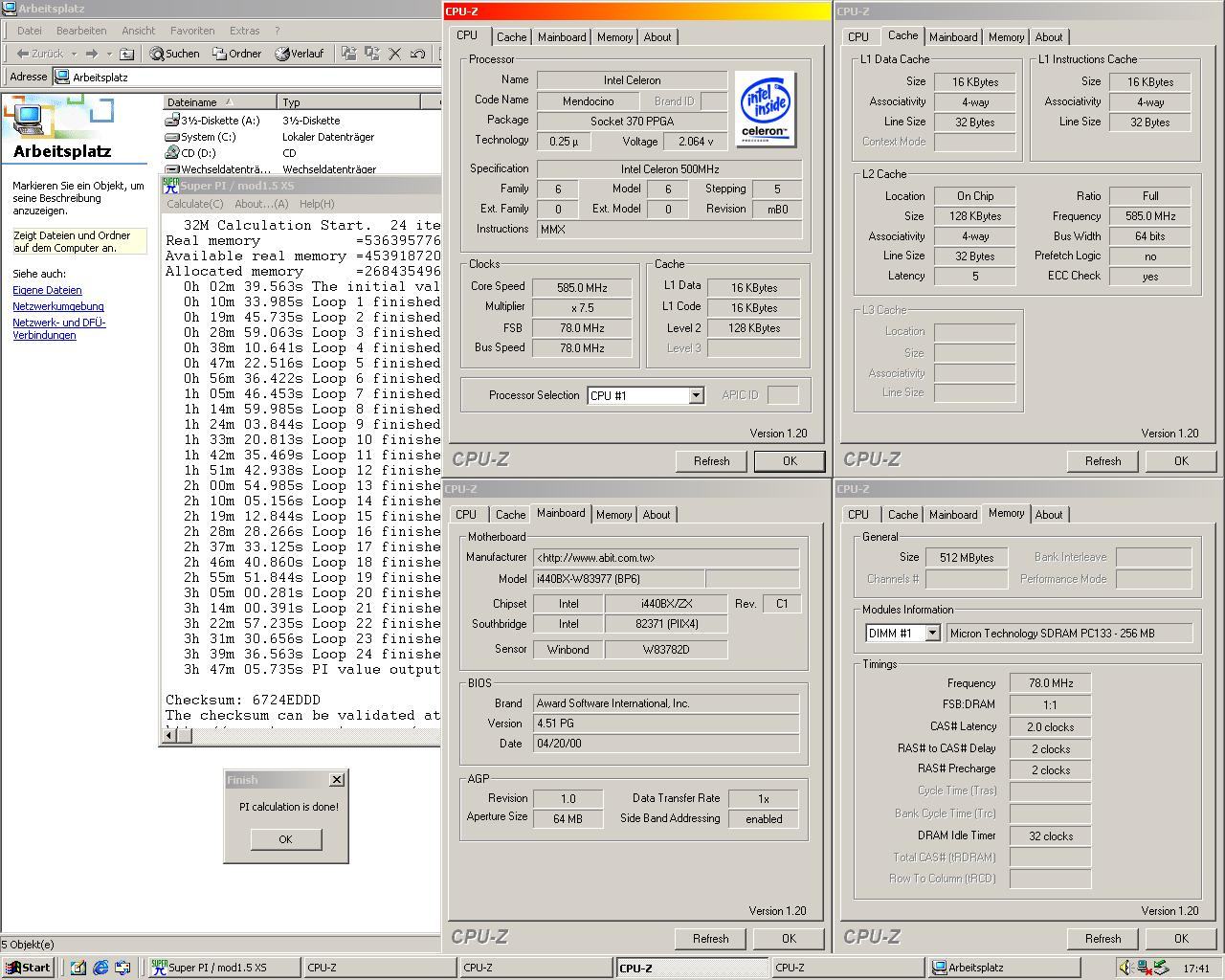This screenshot has height=980, width=1225.
Task: Open About...(A) menu in Super PI
Action: pos(261,204)
